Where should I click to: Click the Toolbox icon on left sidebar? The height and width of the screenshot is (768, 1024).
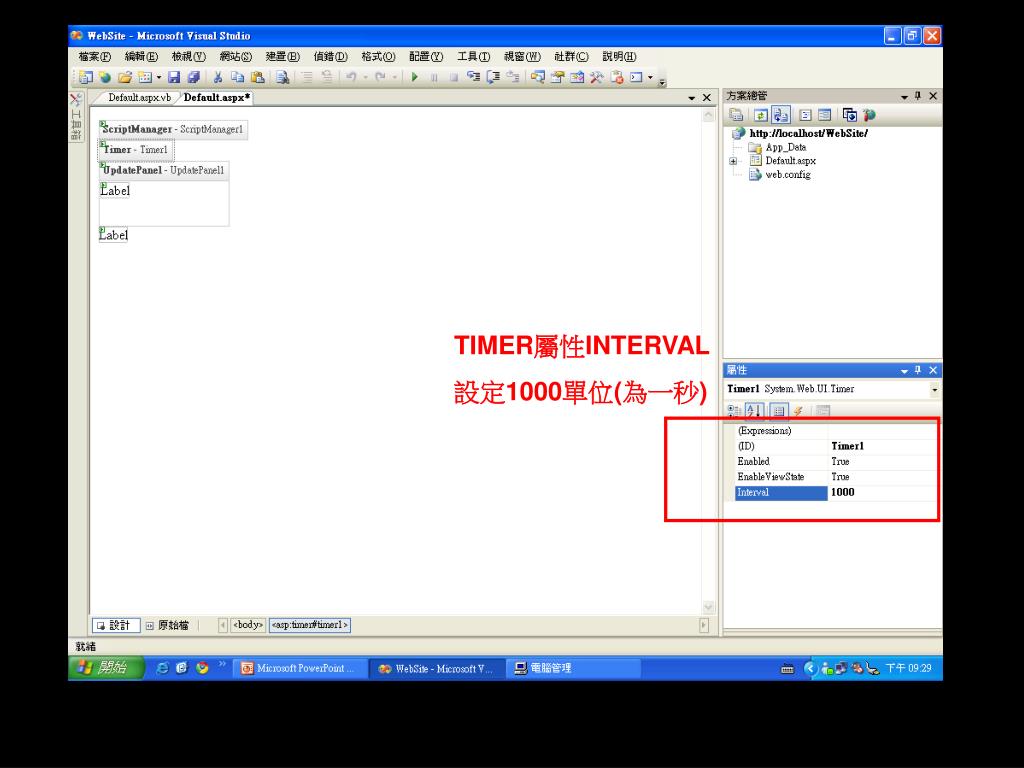pyautogui.click(x=76, y=101)
